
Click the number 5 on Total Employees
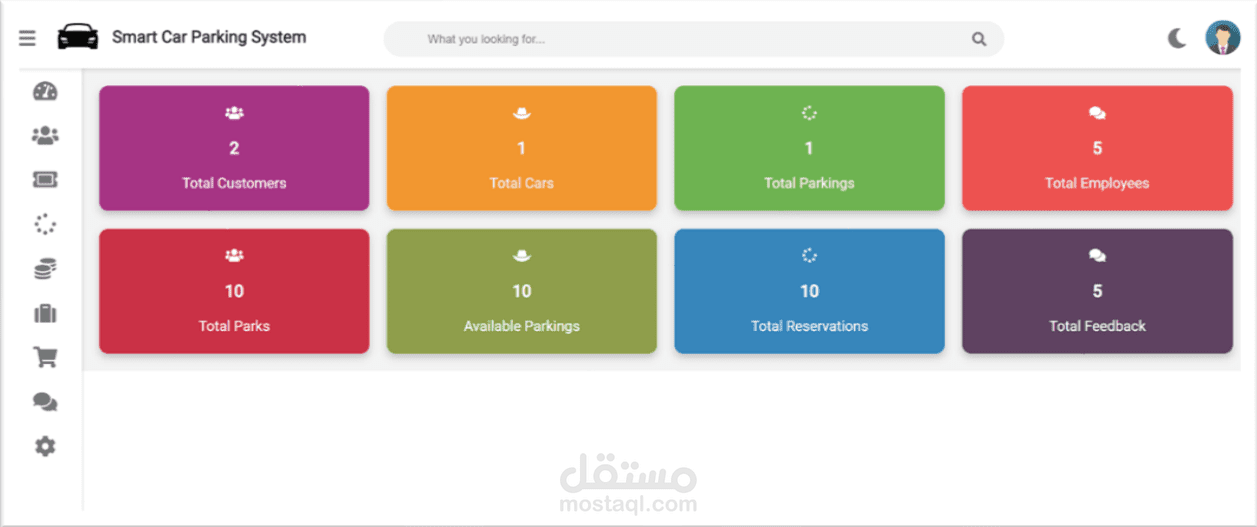click(1097, 148)
